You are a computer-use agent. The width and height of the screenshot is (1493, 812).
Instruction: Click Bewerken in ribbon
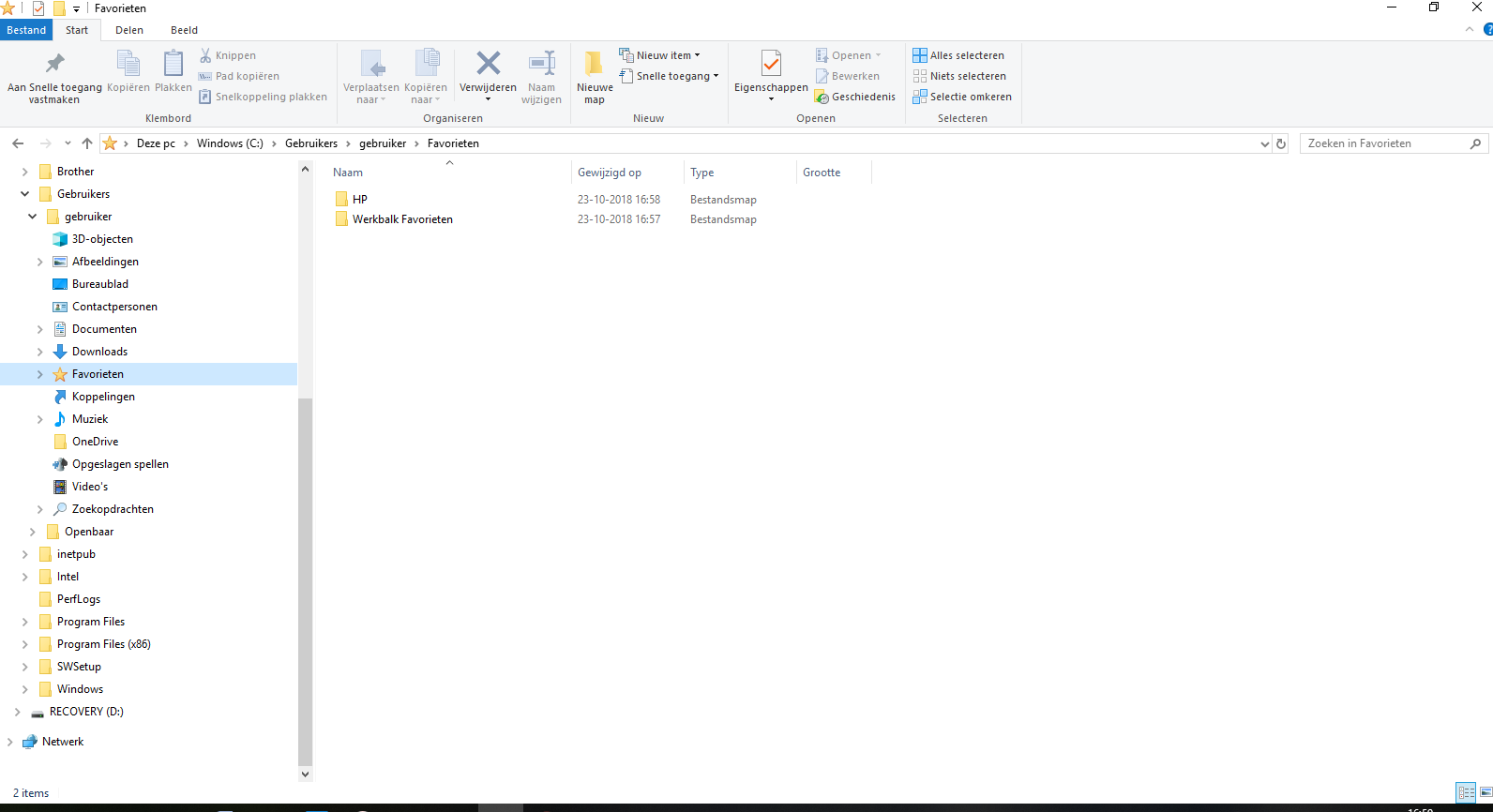848,76
